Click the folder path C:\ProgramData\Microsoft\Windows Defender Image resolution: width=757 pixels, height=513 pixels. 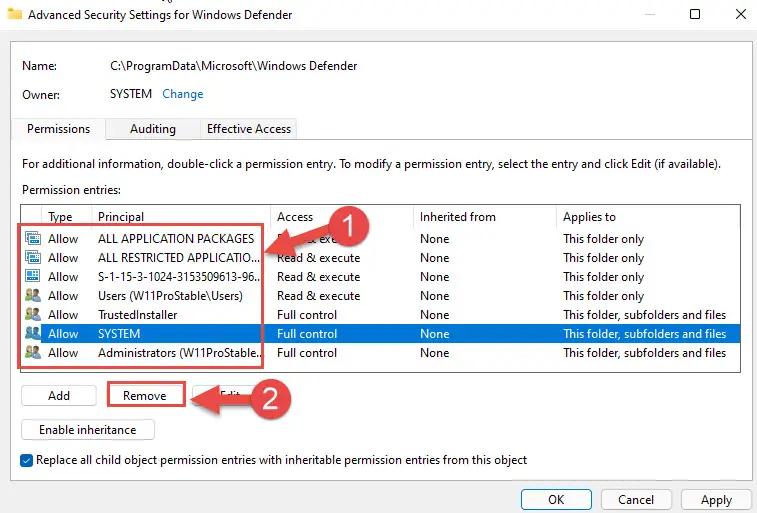point(234,66)
